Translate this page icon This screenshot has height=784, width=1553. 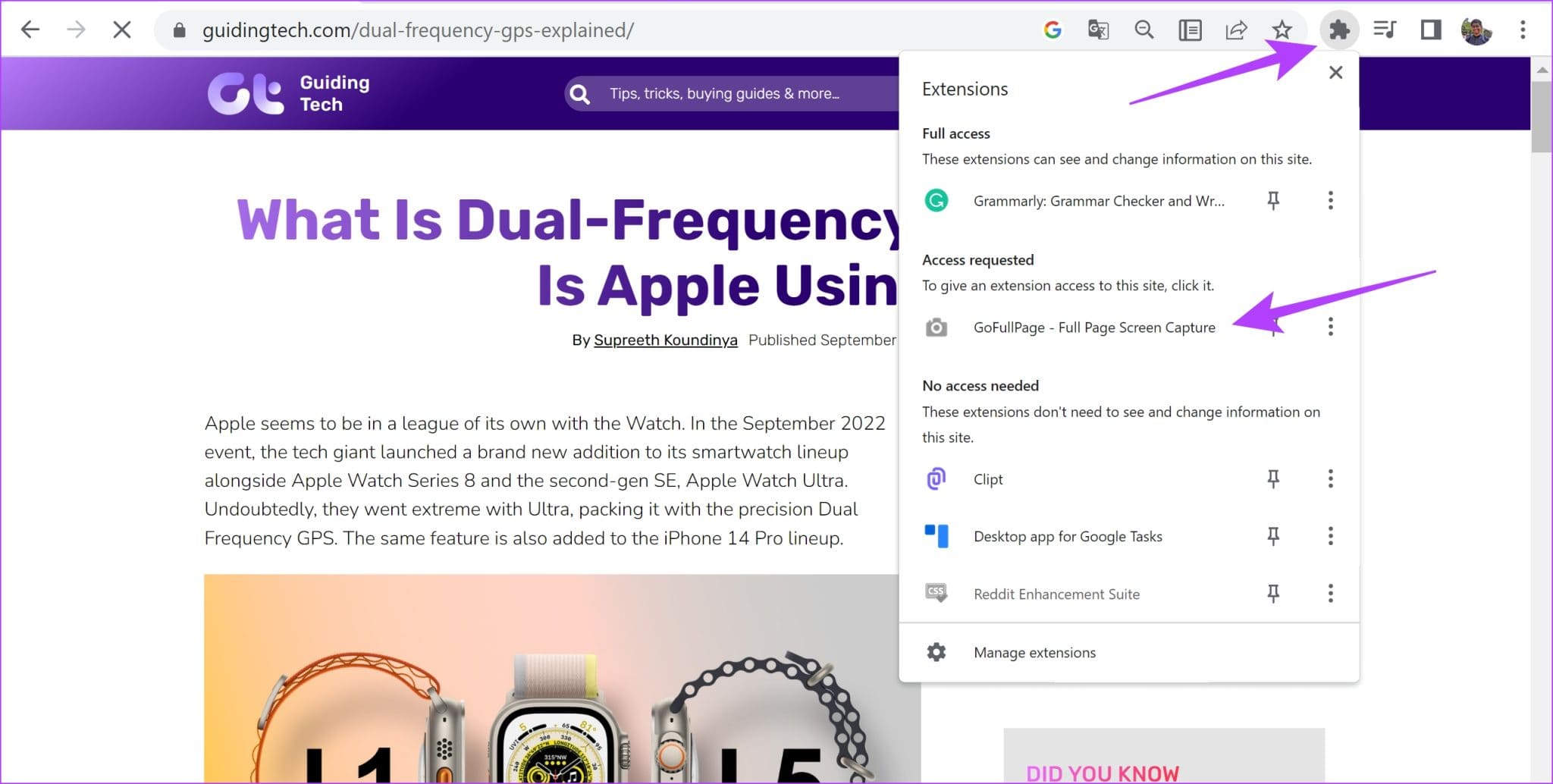coord(1098,30)
